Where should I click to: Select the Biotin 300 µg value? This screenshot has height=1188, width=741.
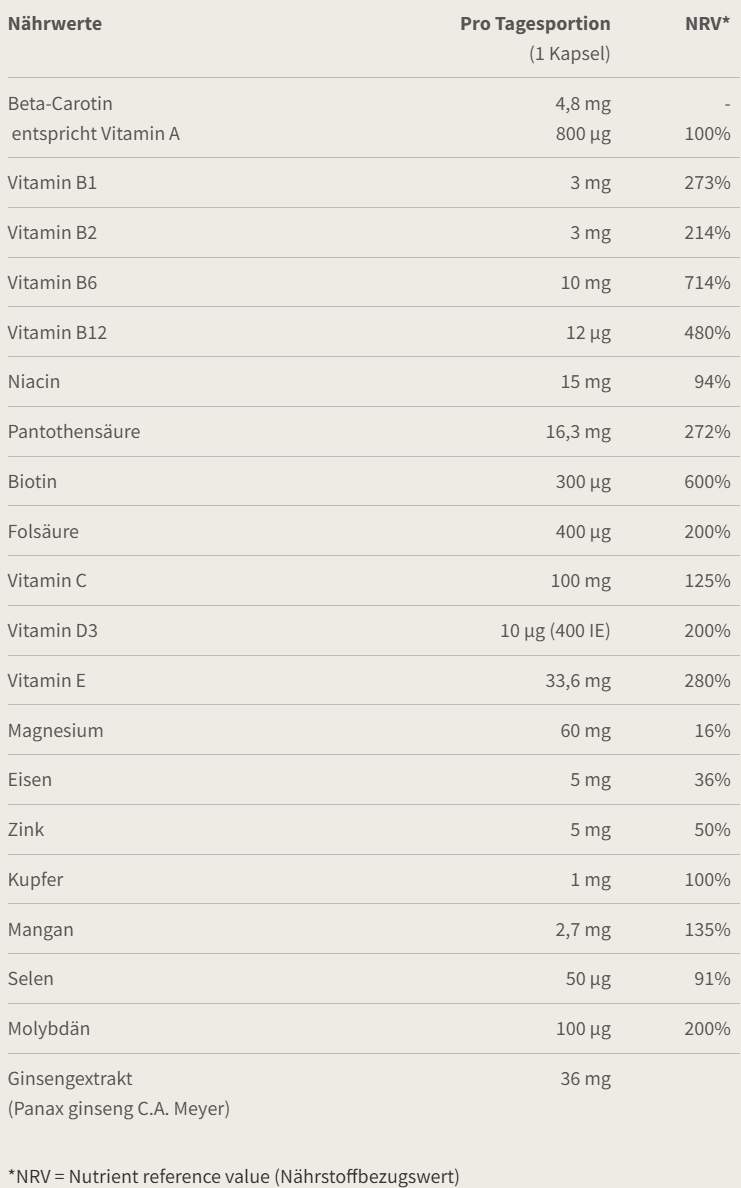[583, 483]
